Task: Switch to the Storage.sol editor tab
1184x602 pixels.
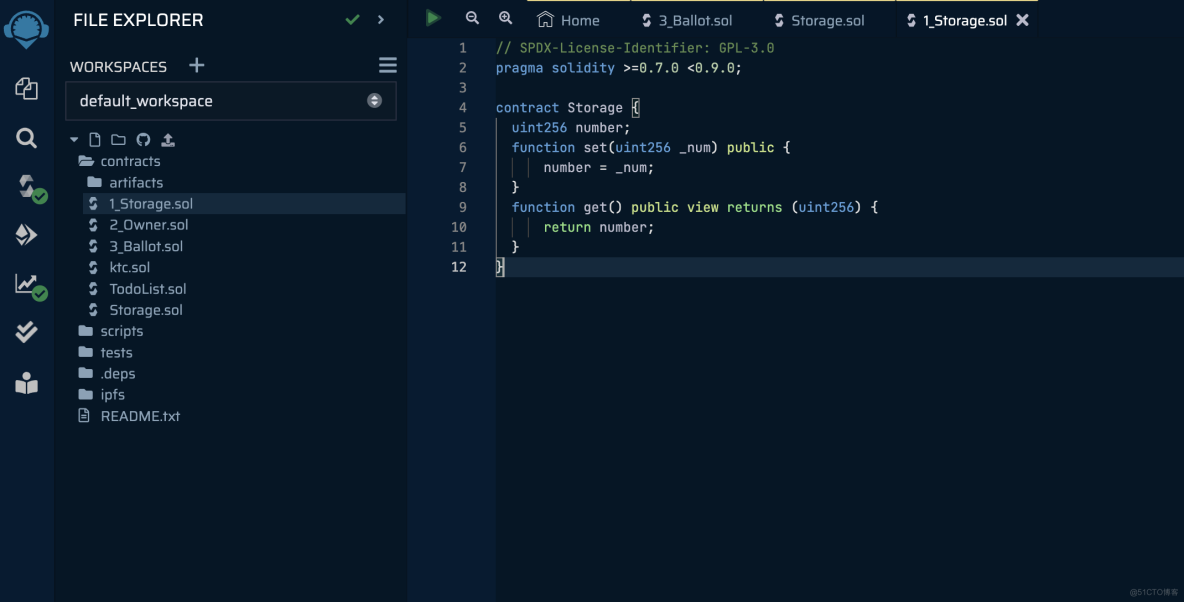Action: pyautogui.click(x=820, y=20)
